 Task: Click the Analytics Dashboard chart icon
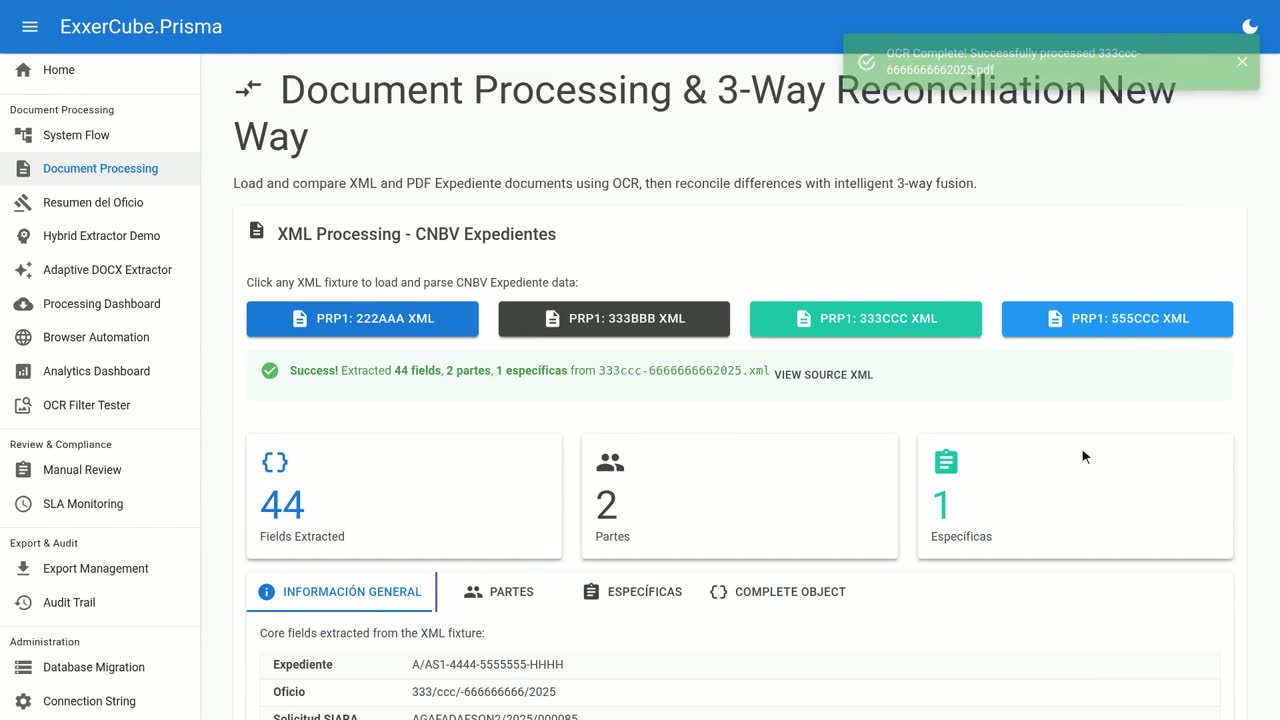[23, 371]
